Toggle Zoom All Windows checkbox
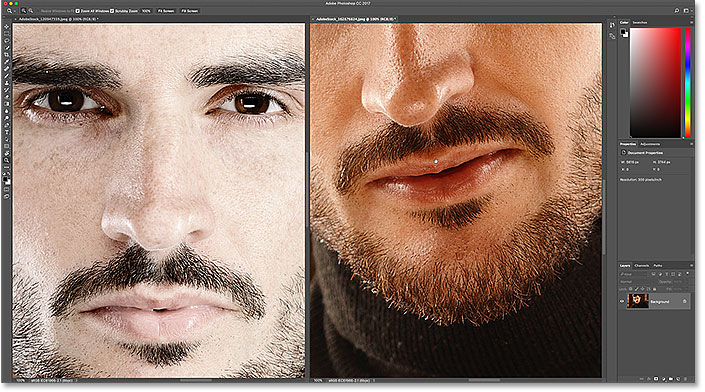705x392 pixels. click(x=77, y=11)
